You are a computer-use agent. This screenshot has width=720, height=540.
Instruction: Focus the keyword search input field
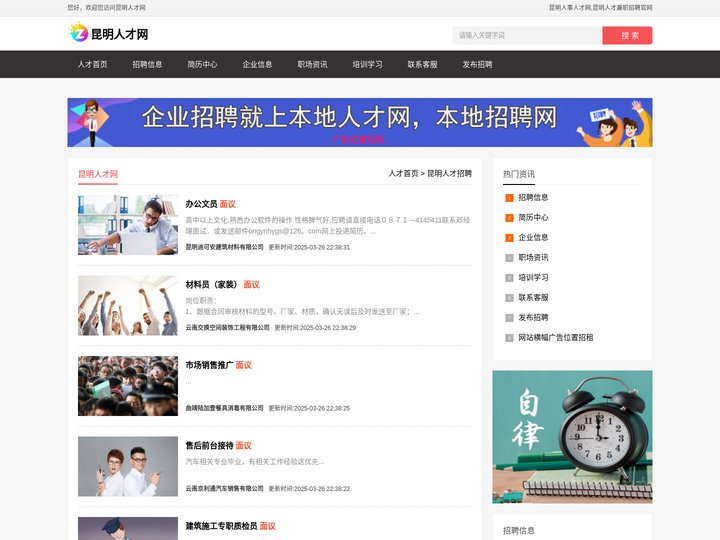(x=527, y=35)
